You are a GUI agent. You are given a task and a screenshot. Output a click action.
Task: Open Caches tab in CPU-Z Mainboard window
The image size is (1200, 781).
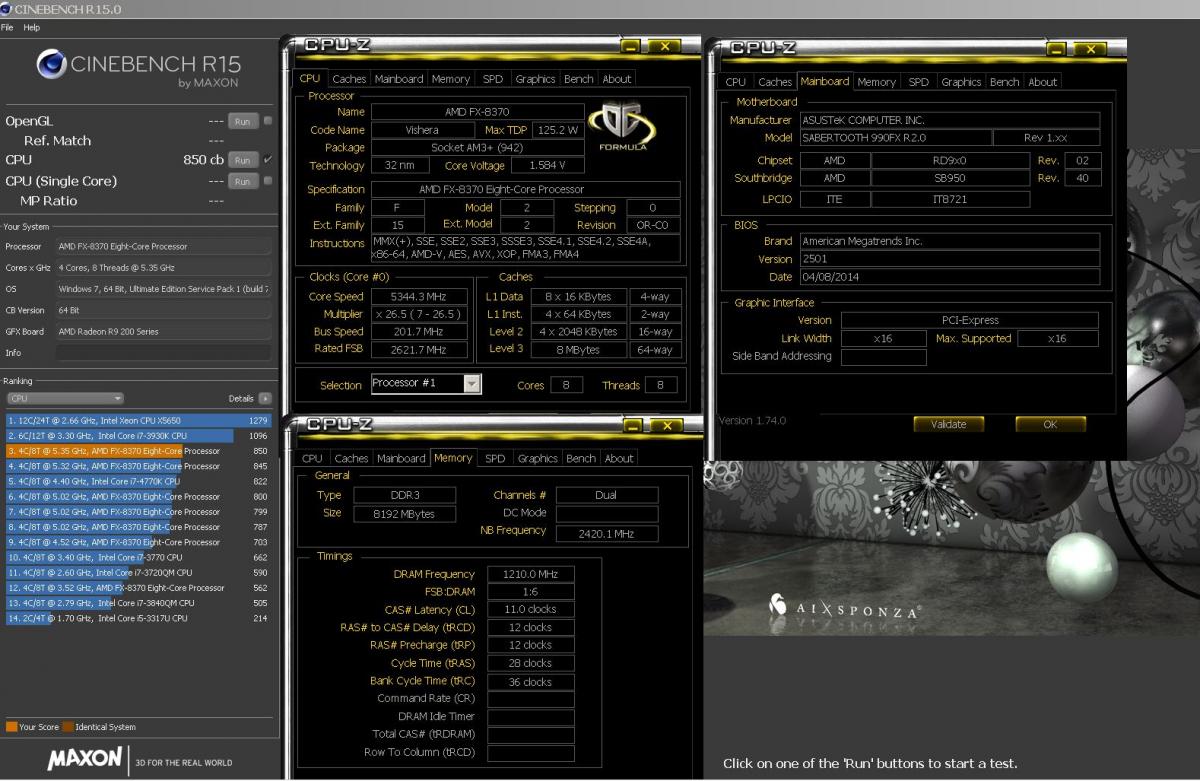click(775, 82)
